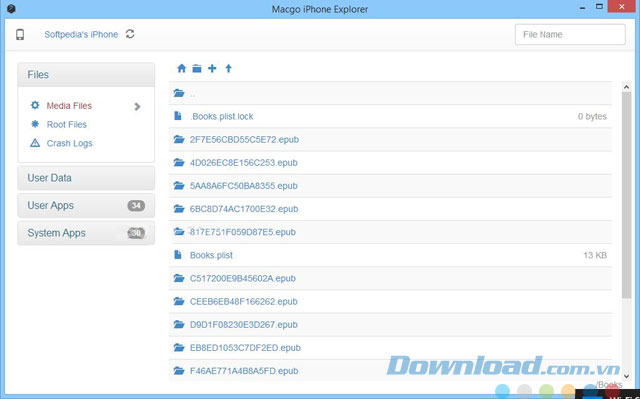Select Media Files in sidebar
This screenshot has height=399, width=640.
(69, 106)
